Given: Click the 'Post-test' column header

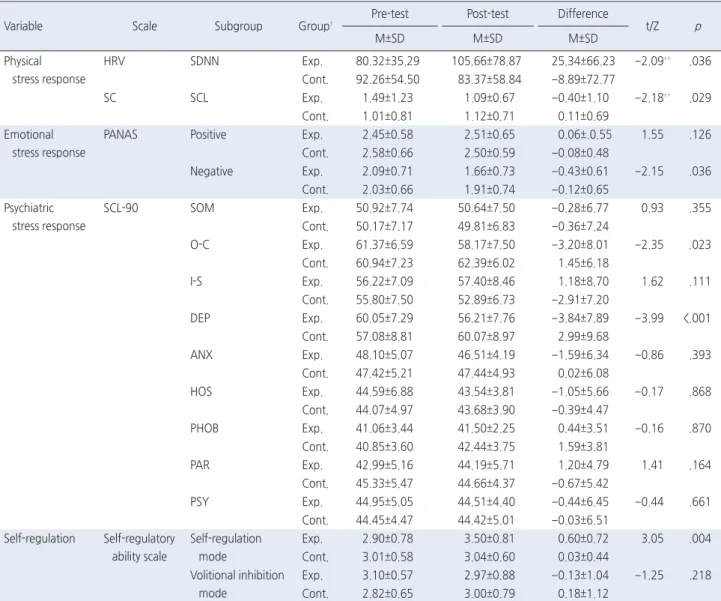Looking at the screenshot, I should click(x=487, y=14).
